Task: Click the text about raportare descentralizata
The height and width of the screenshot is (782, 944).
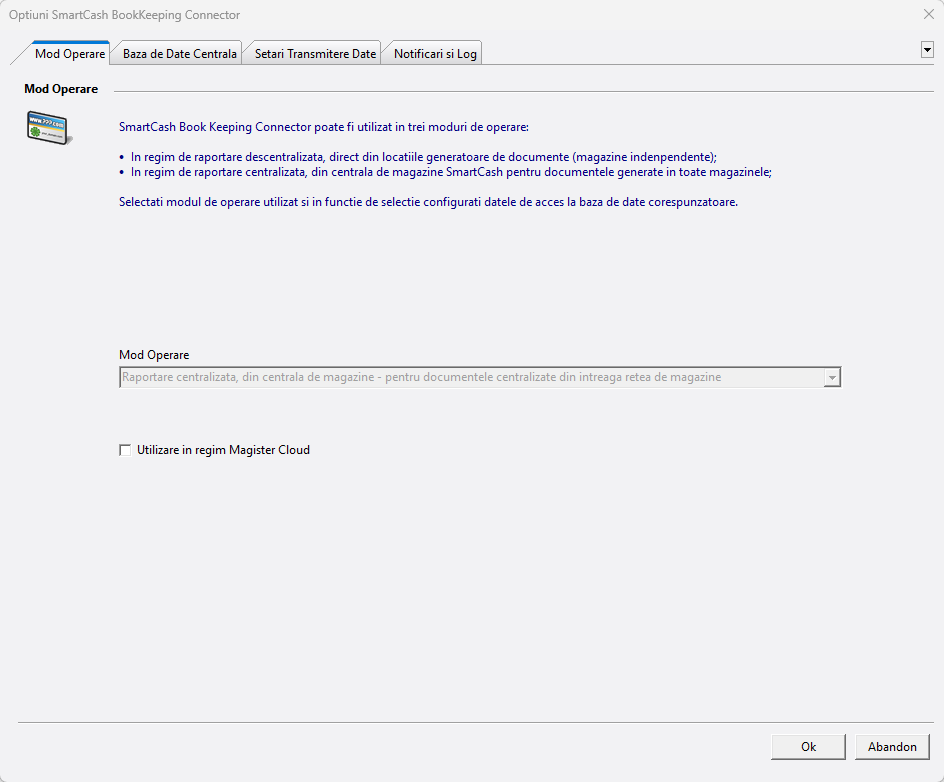Action: coord(424,157)
